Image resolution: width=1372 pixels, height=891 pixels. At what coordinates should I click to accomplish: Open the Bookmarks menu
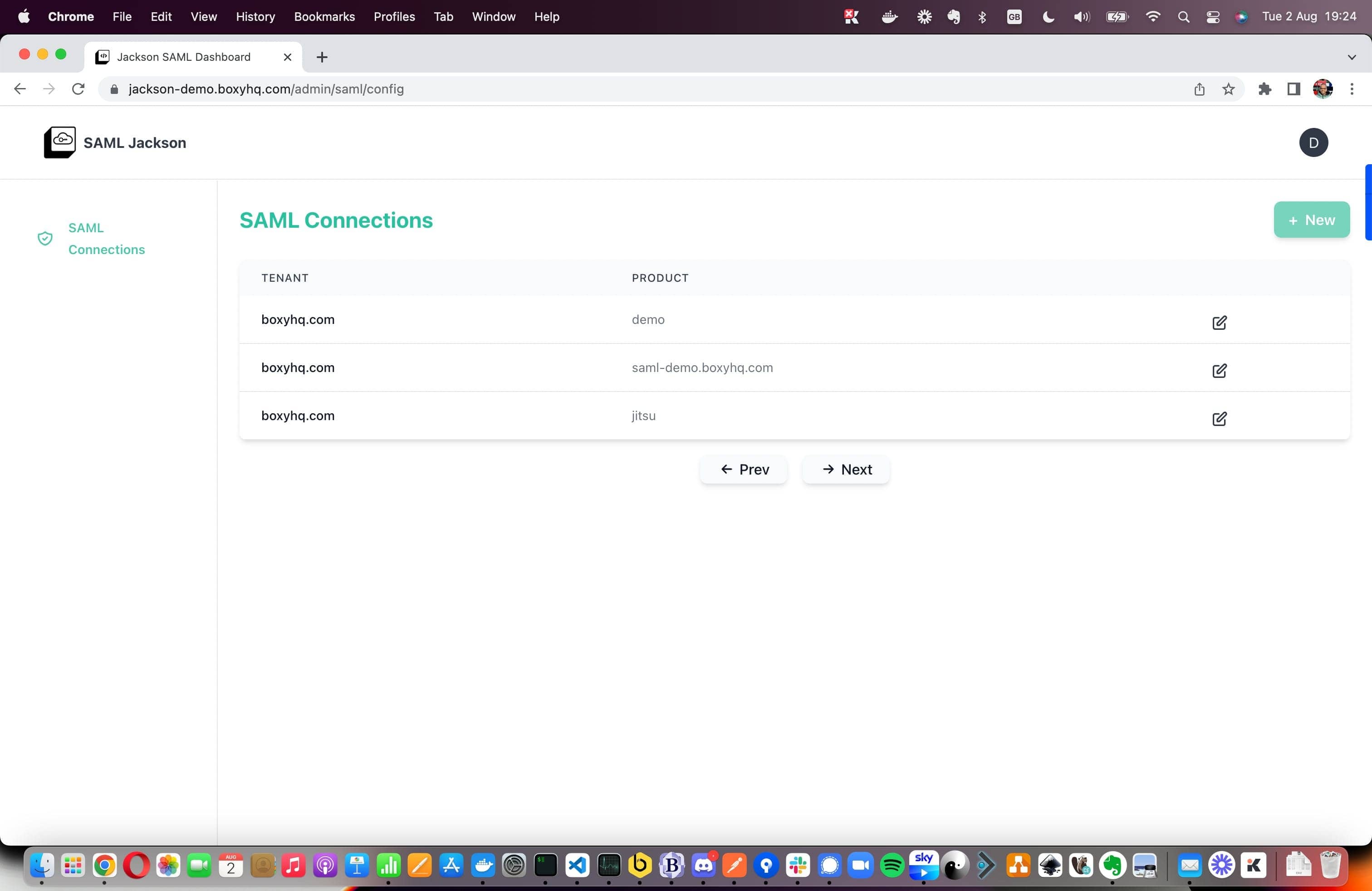[324, 17]
